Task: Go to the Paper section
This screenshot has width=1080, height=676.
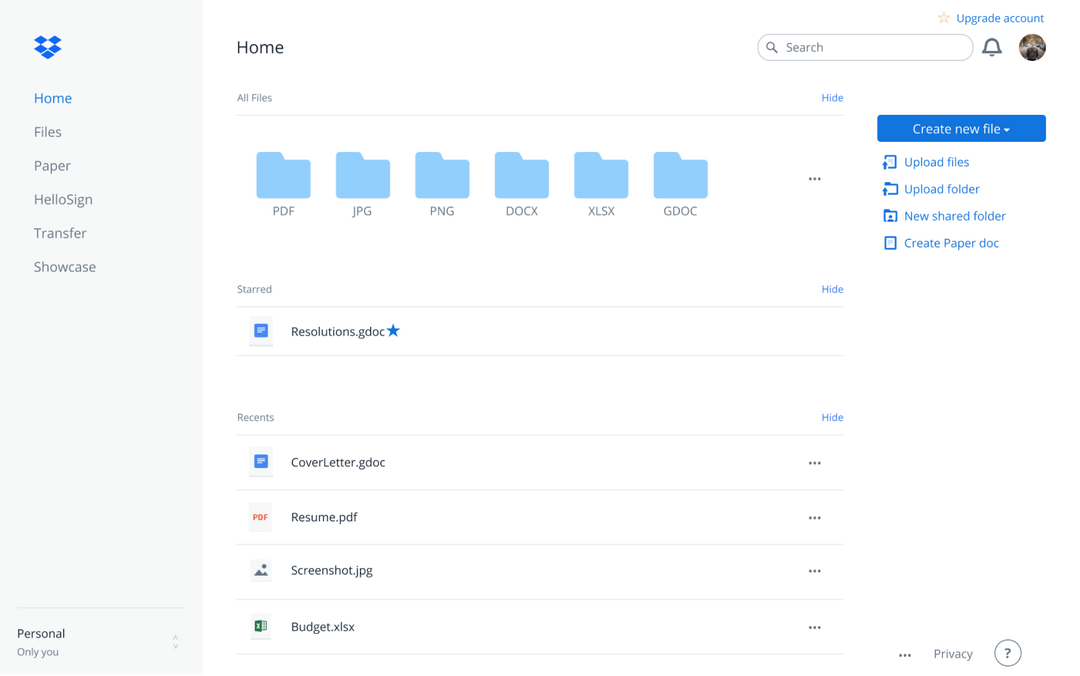Action: pos(52,165)
